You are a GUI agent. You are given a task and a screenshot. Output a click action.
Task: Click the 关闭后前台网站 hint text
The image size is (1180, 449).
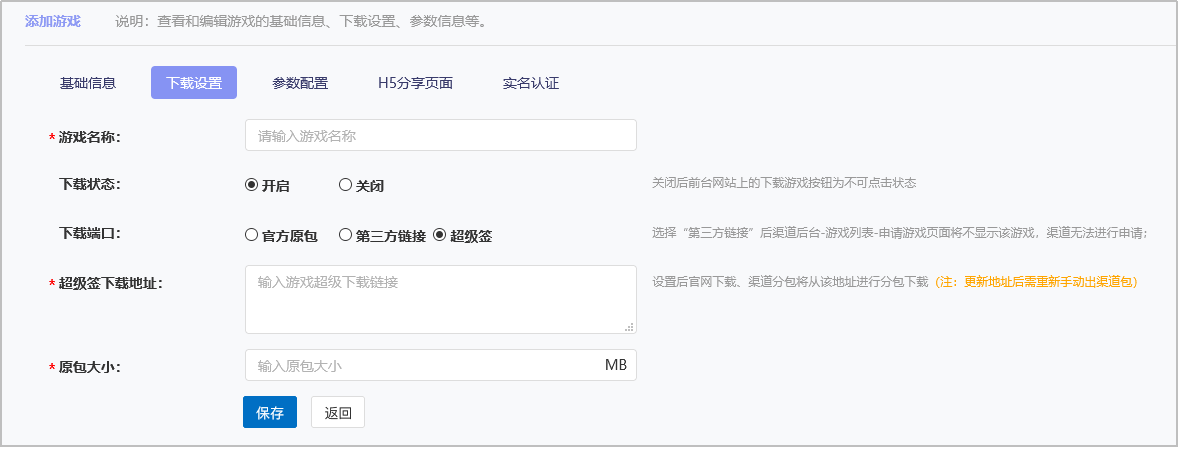[x=784, y=183]
